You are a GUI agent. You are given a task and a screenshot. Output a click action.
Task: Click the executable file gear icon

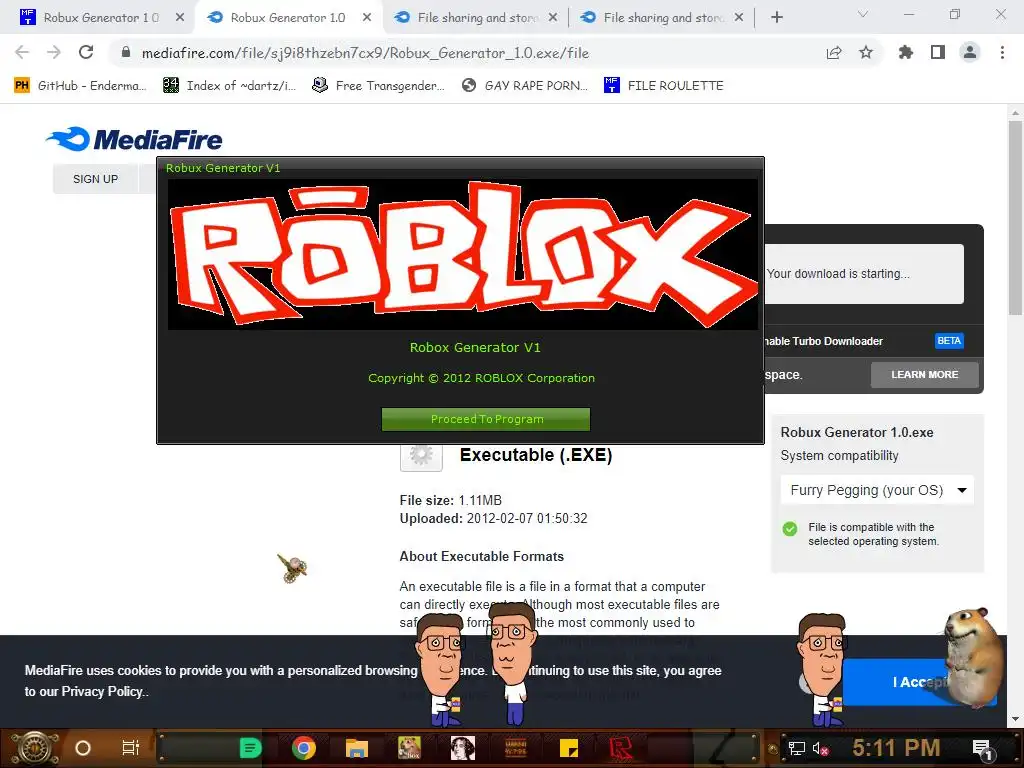(x=421, y=456)
